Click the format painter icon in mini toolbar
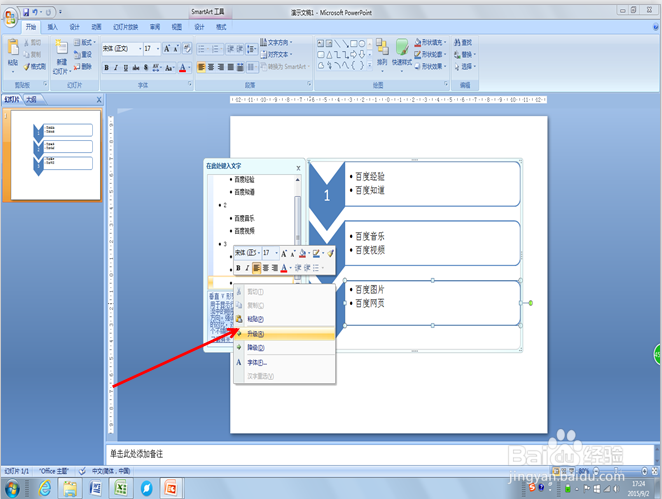The height and width of the screenshot is (499, 662). [x=330, y=253]
